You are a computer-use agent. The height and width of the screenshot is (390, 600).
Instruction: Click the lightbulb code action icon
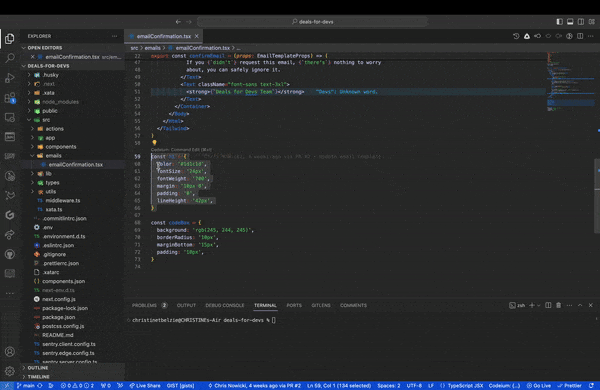(154, 143)
